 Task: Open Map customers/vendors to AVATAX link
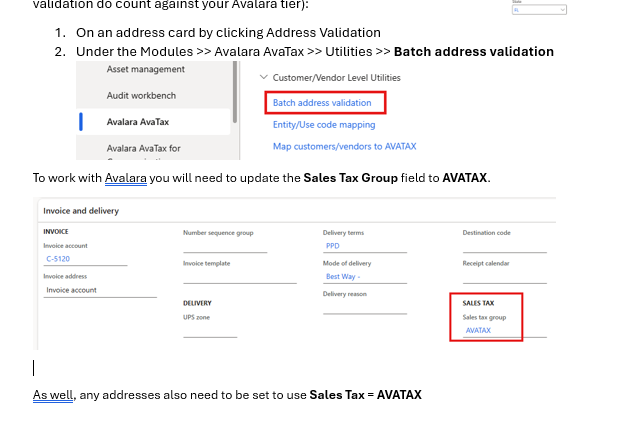pos(344,146)
